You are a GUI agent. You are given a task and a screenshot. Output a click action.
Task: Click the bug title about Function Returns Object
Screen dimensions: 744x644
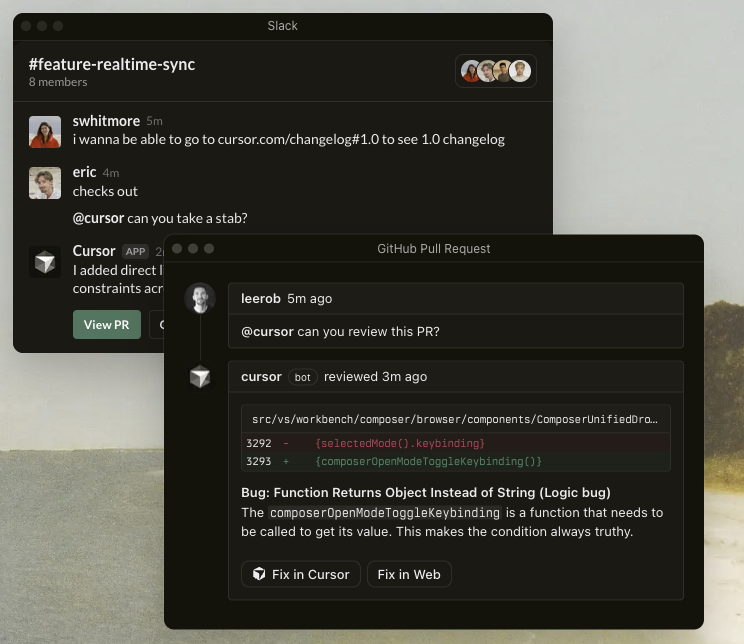426,493
